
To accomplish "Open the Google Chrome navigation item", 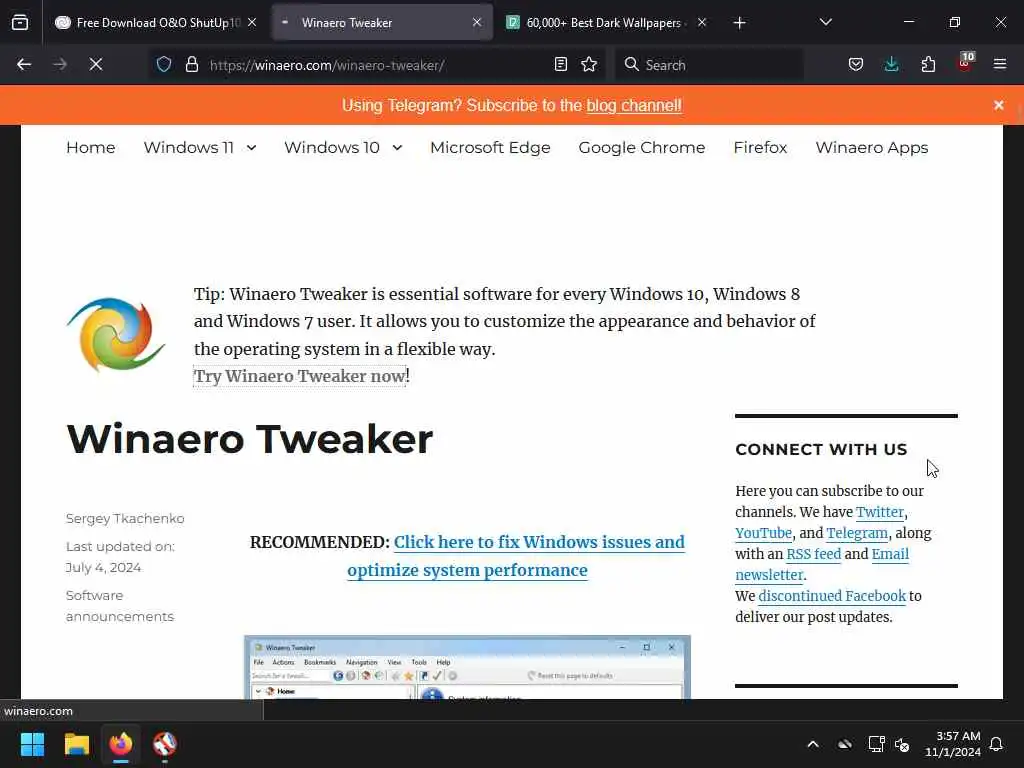I will coord(642,148).
